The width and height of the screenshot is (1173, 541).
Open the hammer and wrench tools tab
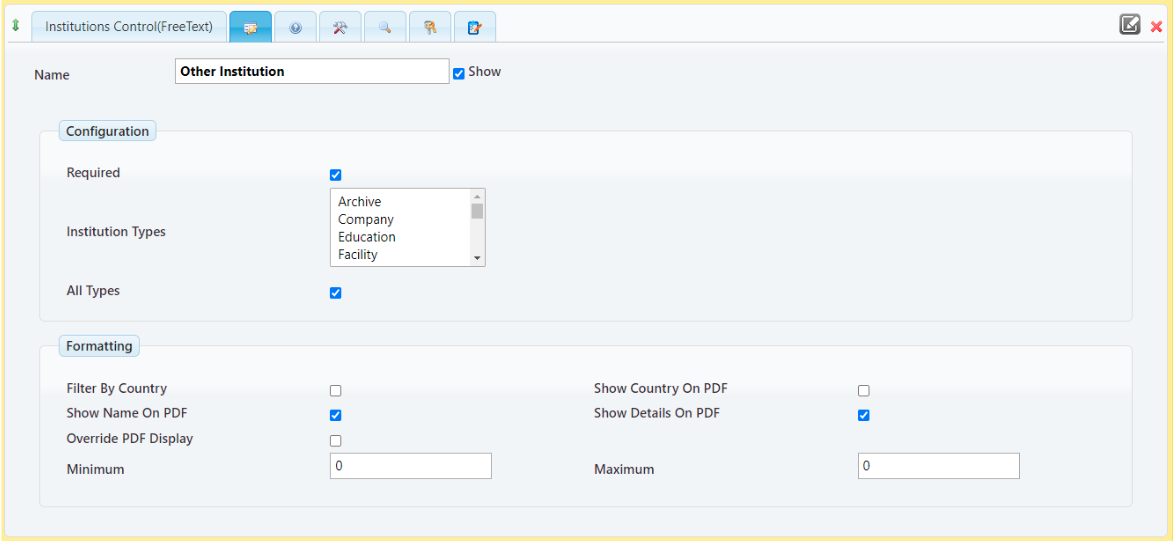point(340,28)
